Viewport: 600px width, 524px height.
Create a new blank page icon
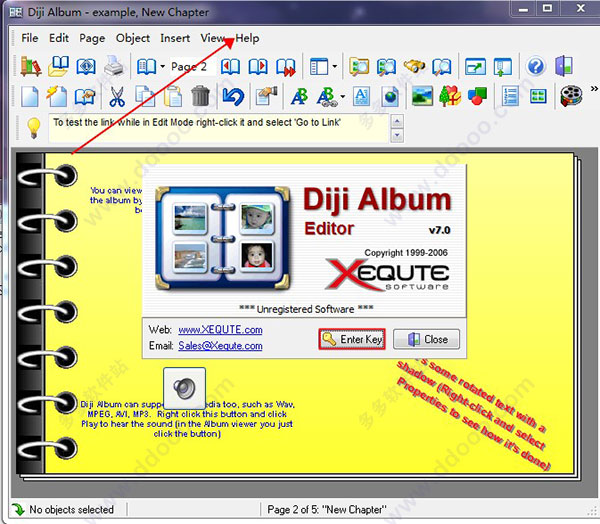[x=29, y=96]
